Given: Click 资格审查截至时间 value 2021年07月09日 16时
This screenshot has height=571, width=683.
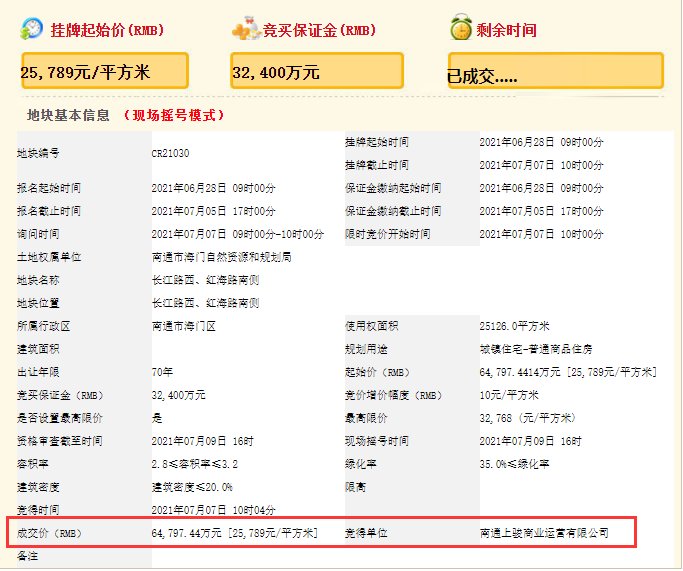Looking at the screenshot, I should [203, 442].
